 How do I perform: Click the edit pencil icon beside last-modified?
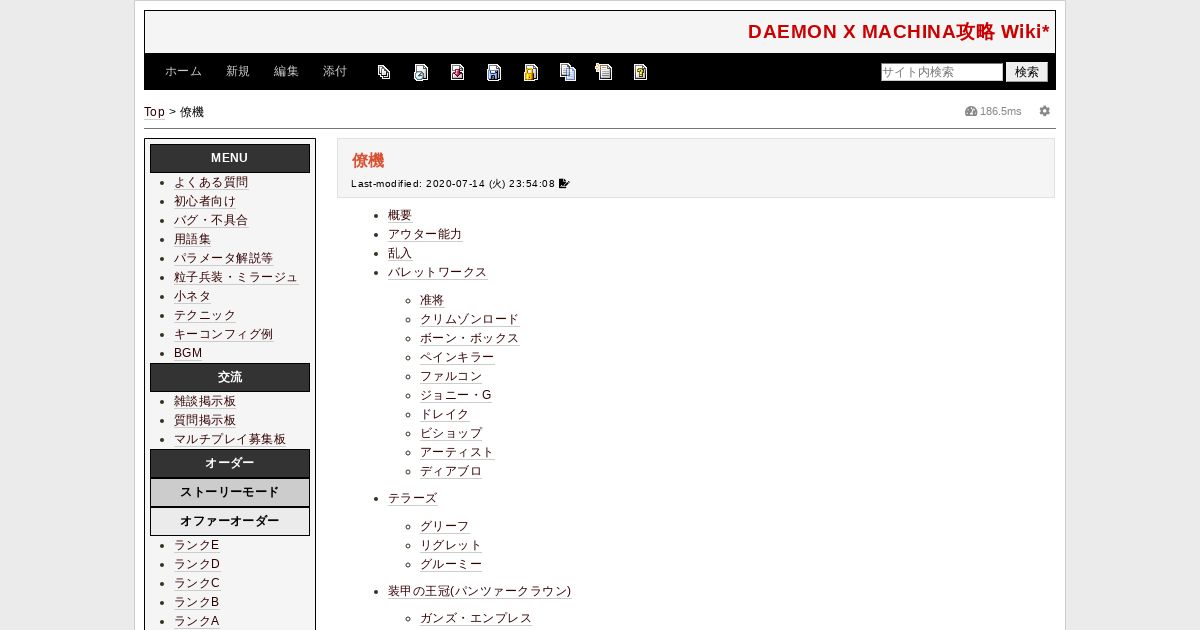click(564, 184)
